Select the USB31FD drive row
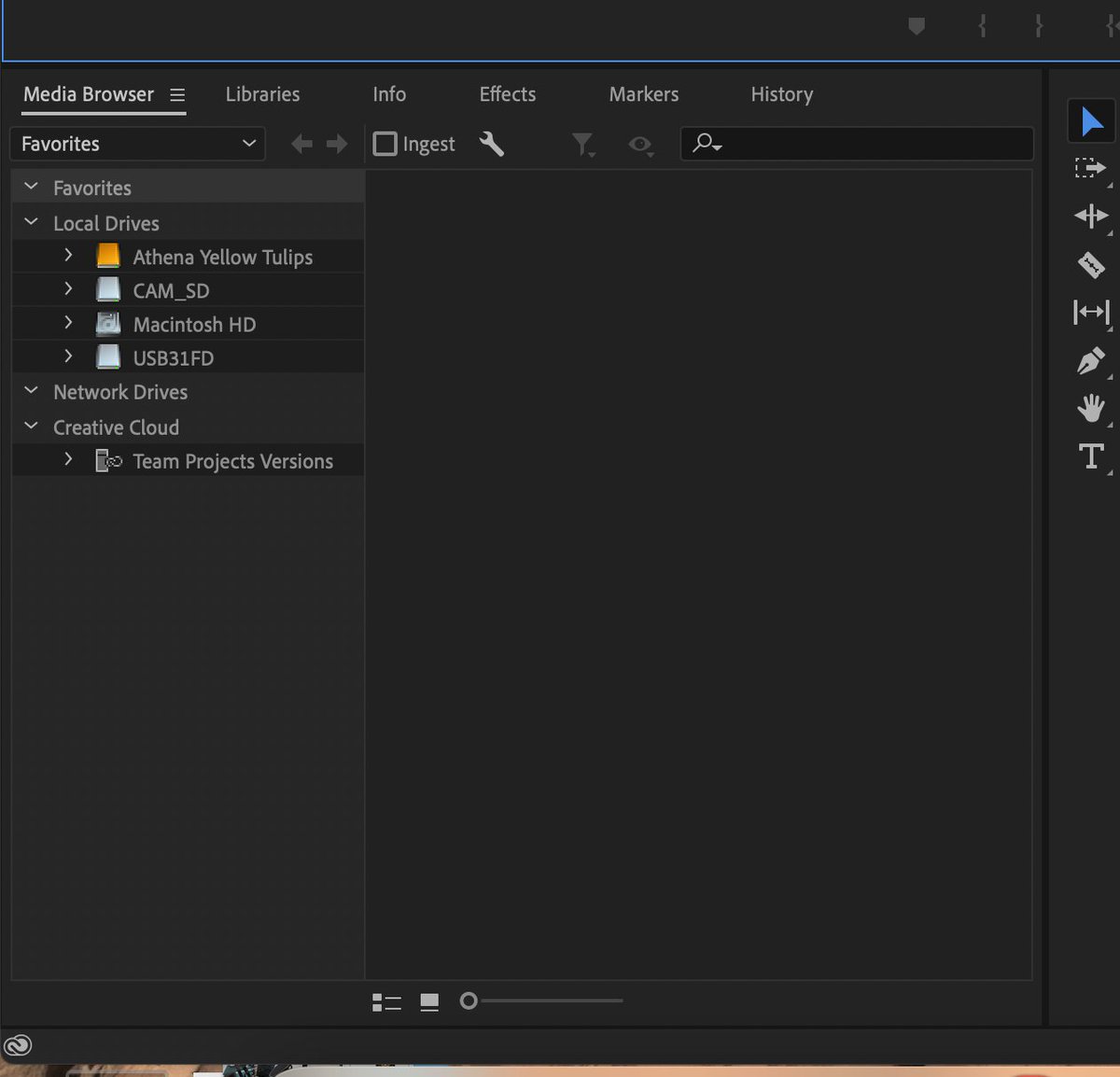The width and height of the screenshot is (1120, 1077). coord(188,357)
